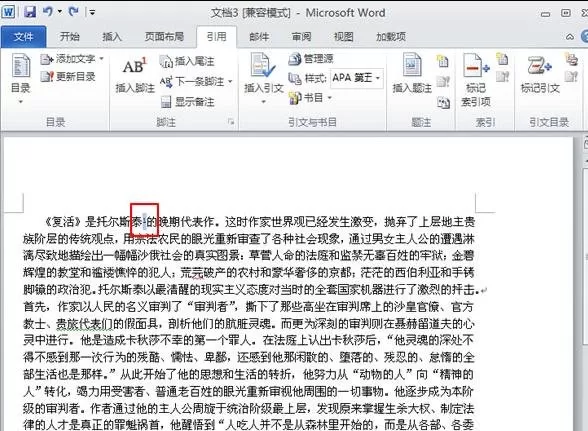Click the word '荒芜' with red underline
Screen dimensions: 588x431
click(192, 273)
